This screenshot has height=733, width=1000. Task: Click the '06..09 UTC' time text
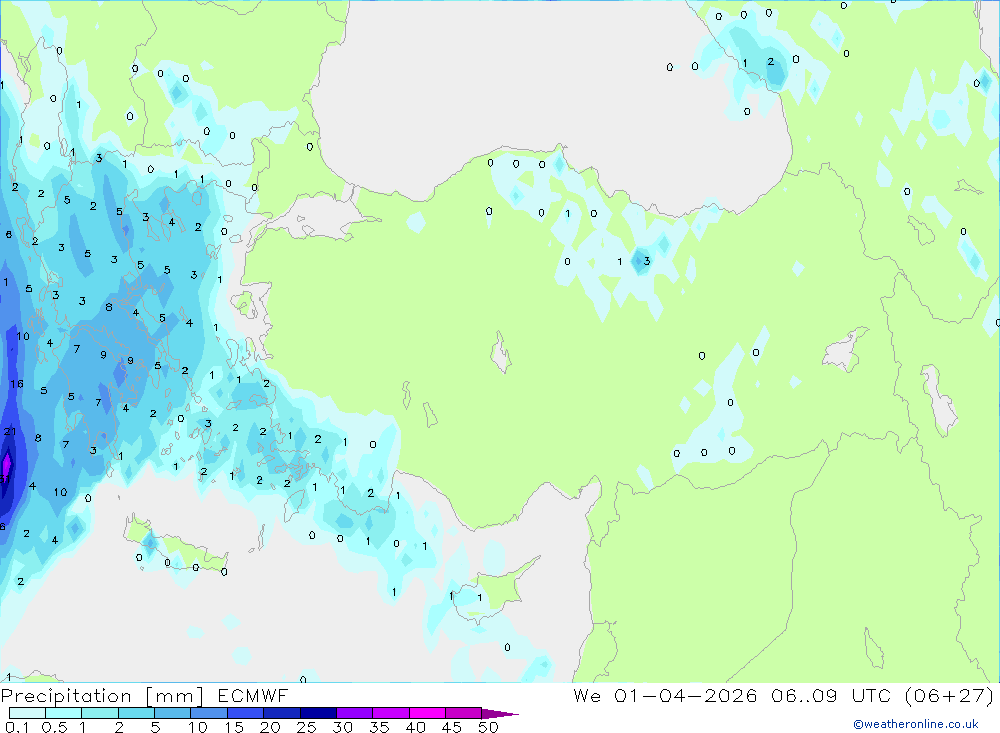pos(830,695)
